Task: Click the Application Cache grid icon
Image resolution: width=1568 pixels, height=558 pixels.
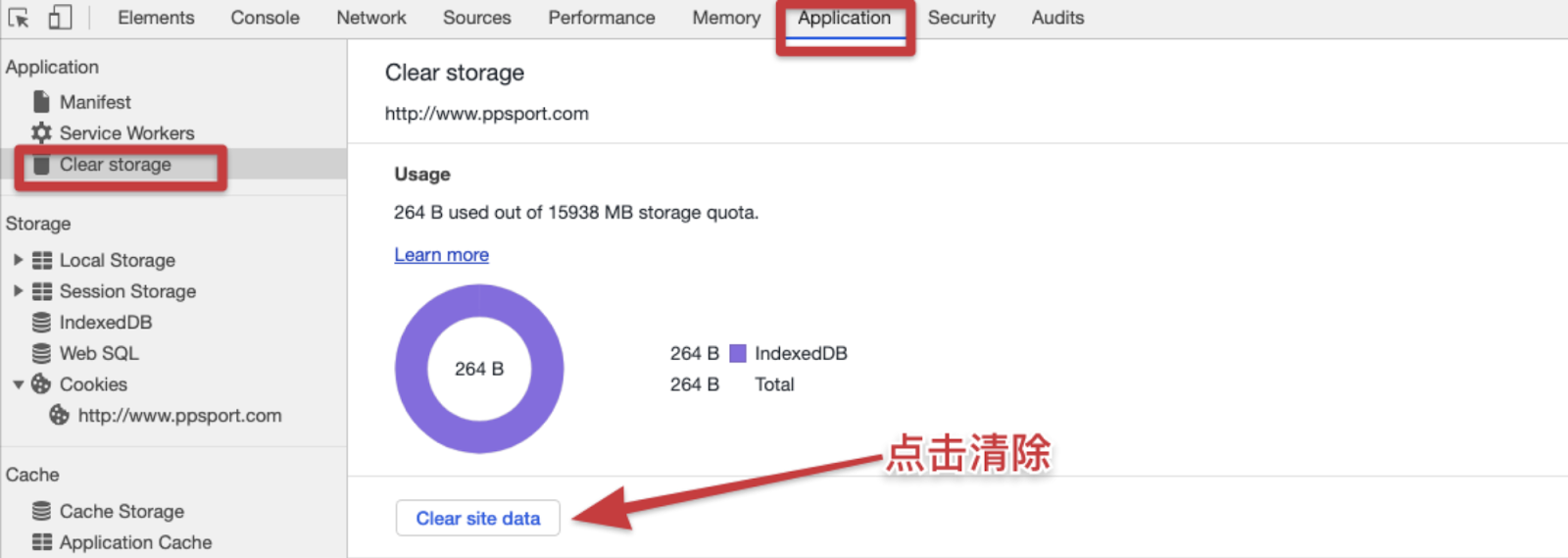Action: (41, 542)
